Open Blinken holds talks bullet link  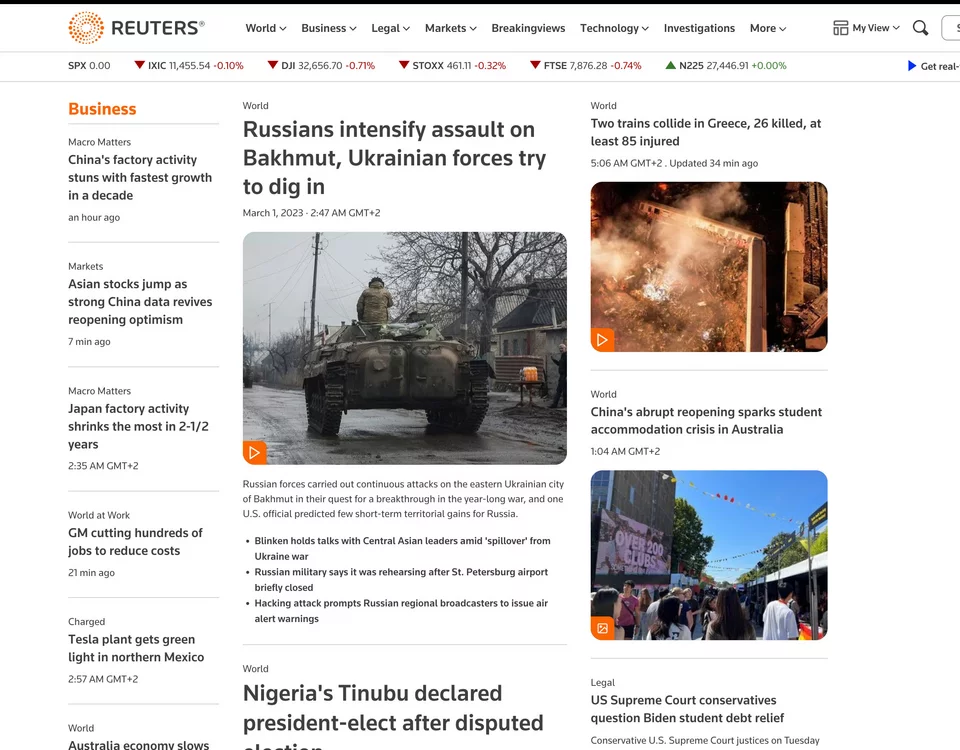click(402, 549)
